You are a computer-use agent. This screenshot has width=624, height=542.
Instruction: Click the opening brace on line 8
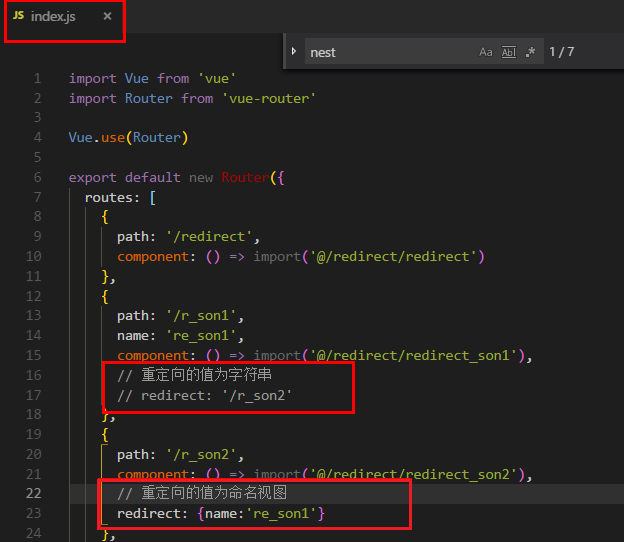(105, 217)
